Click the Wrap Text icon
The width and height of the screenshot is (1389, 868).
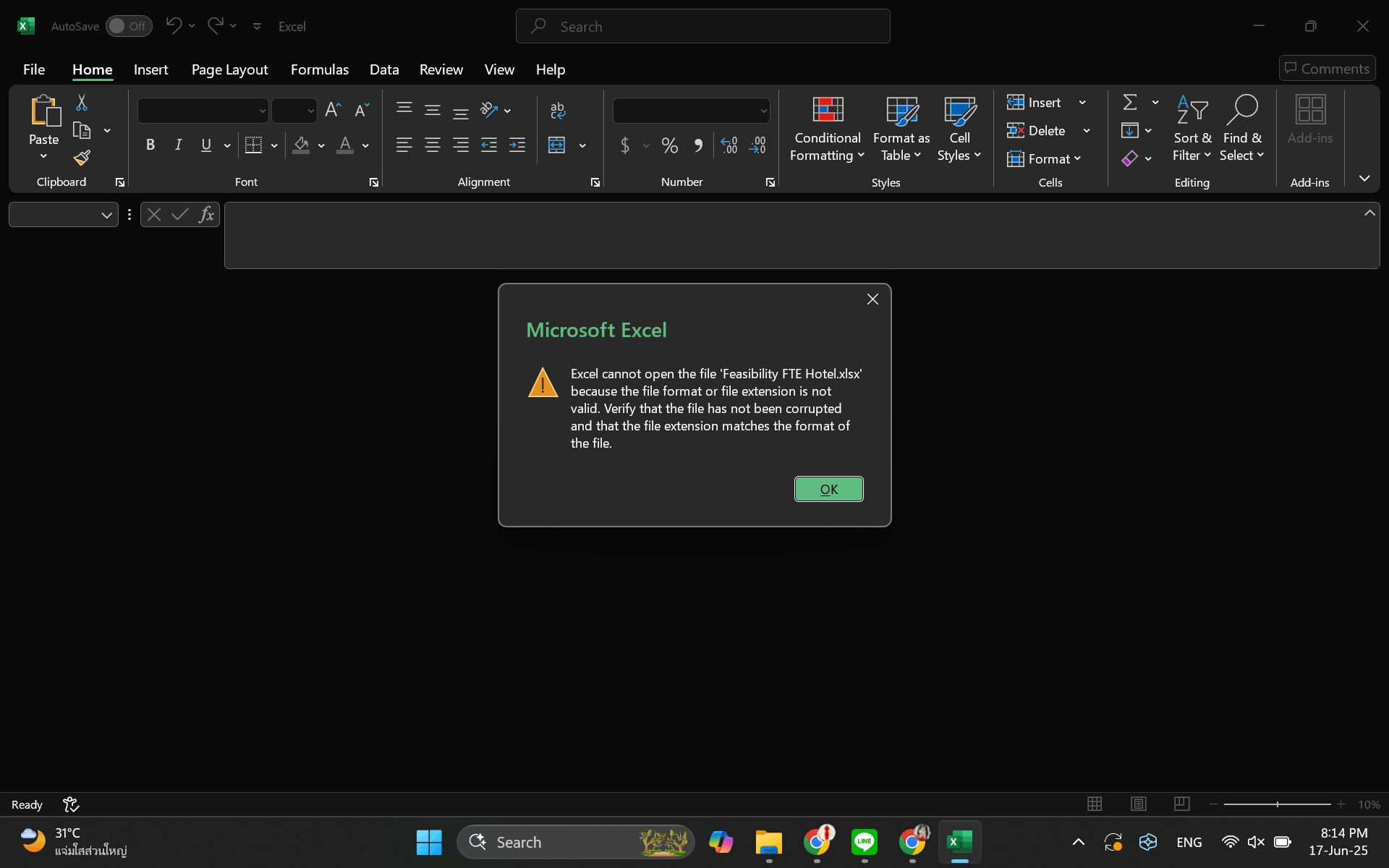tap(557, 110)
